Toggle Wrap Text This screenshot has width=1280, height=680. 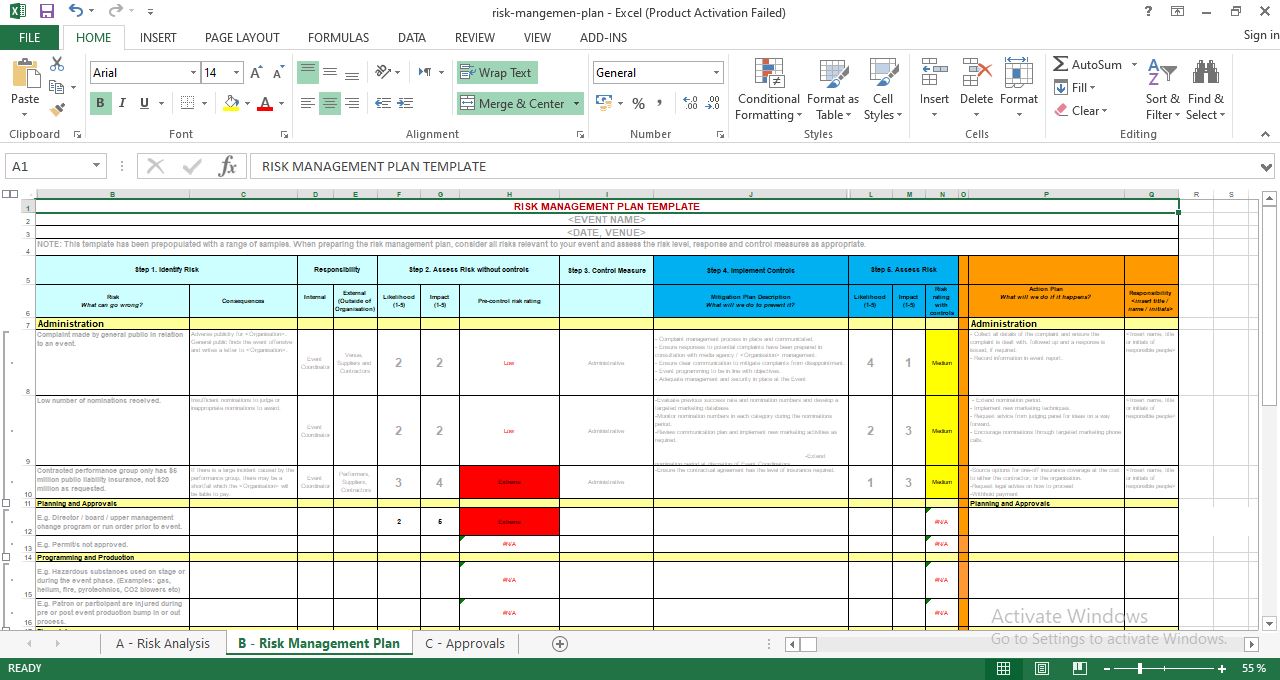[x=497, y=72]
